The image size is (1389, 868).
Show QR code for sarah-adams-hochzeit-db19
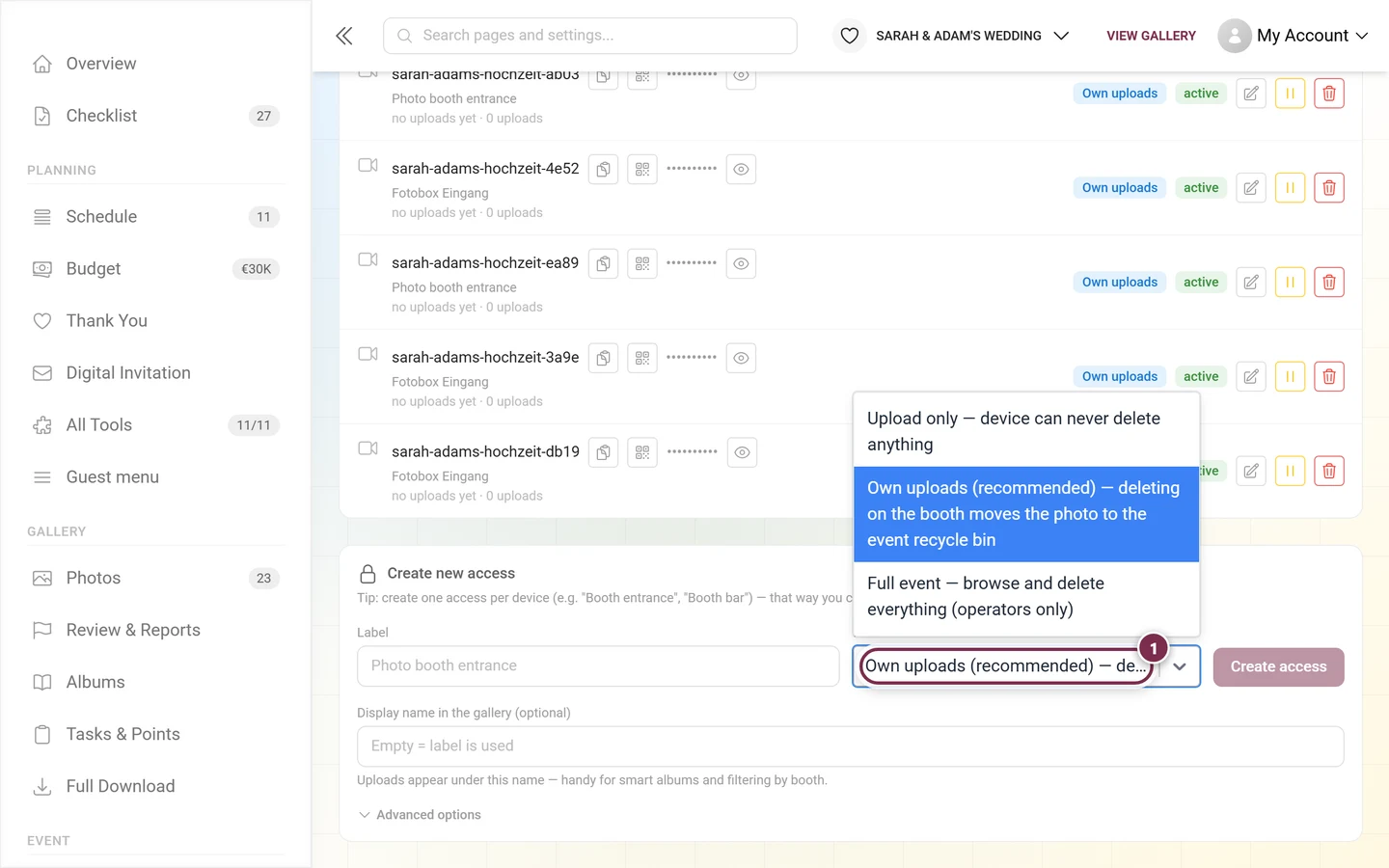tap(643, 453)
